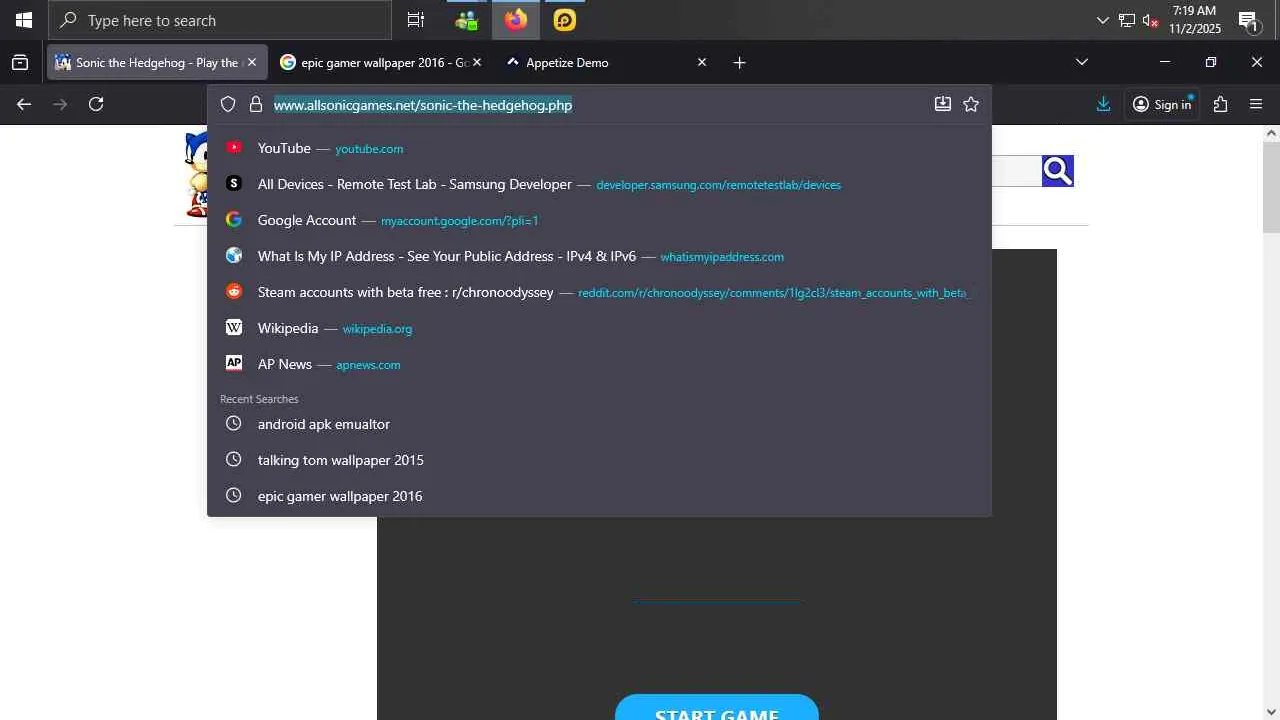Click the muted volume tray icon

[x=1150, y=20]
